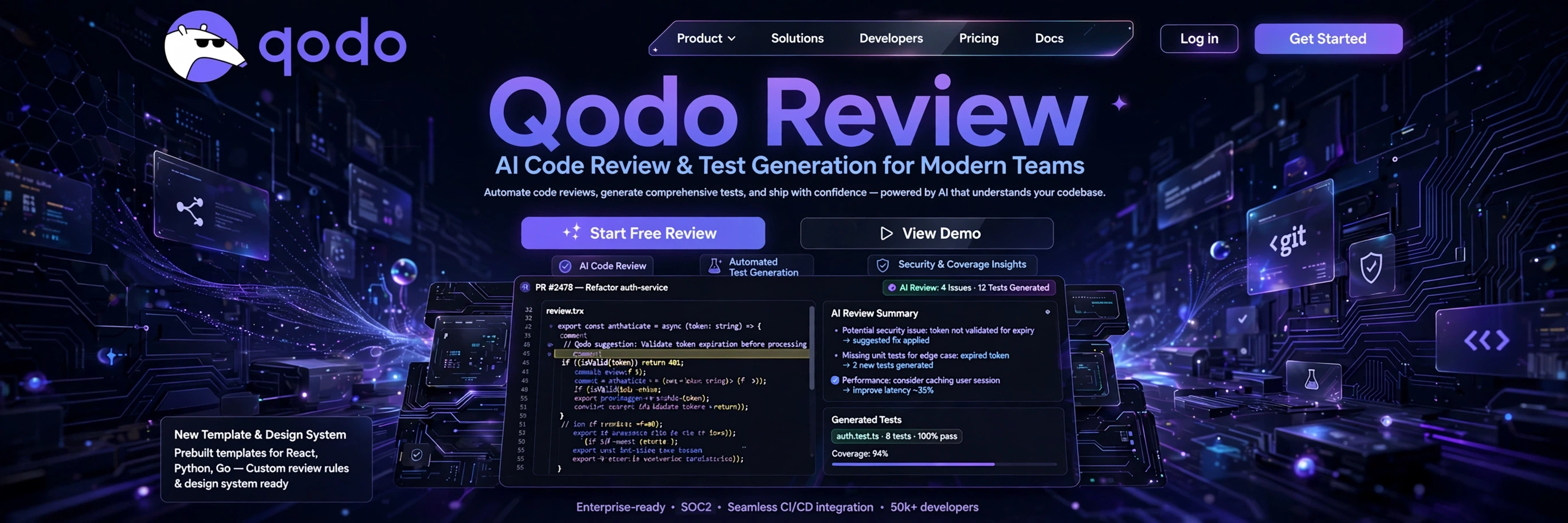Click the Coverage 94% progress bar

pyautogui.click(x=944, y=465)
